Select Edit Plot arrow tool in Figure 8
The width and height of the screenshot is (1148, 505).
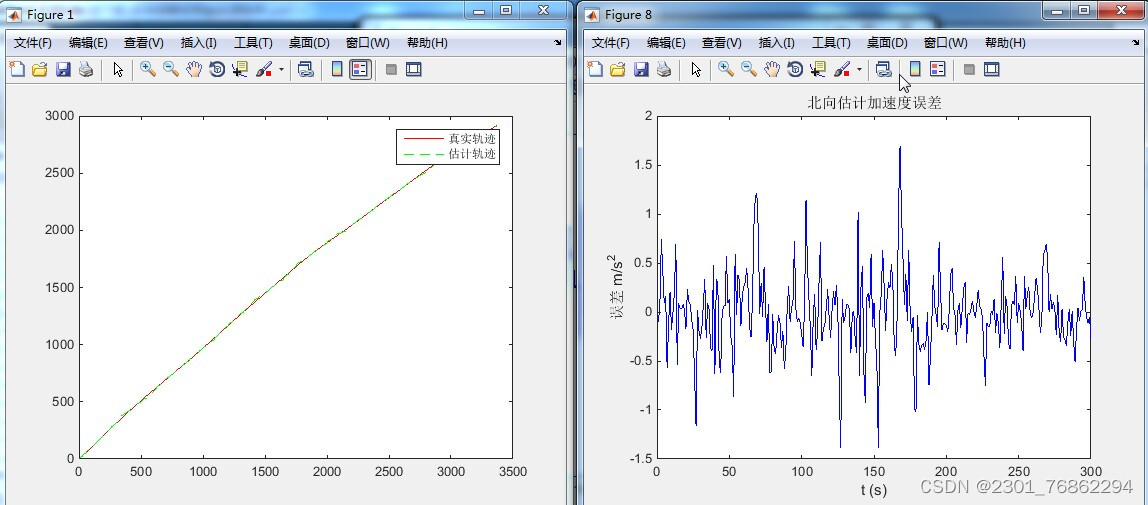(x=696, y=70)
